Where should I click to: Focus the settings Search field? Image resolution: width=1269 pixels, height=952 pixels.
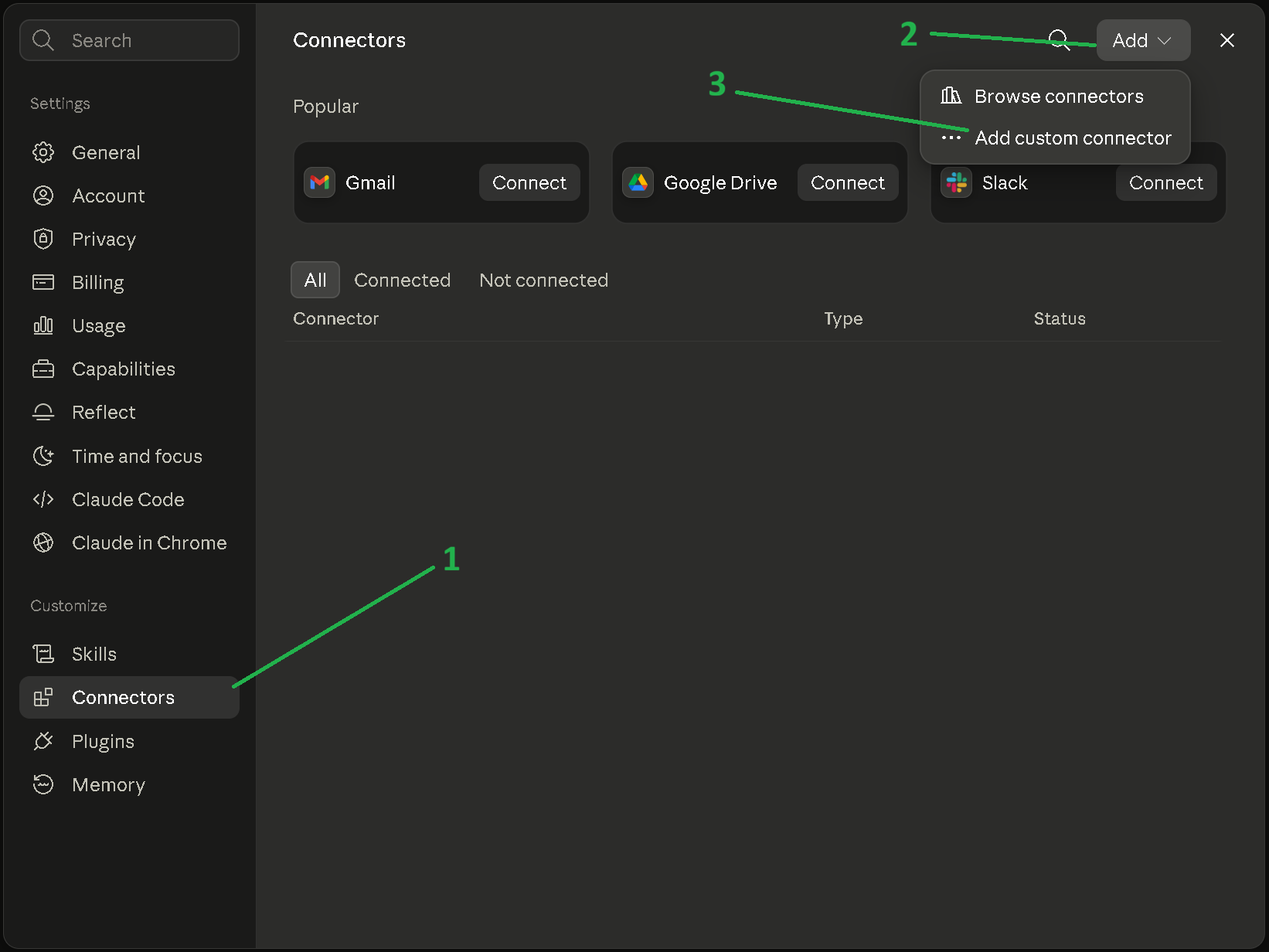point(129,40)
